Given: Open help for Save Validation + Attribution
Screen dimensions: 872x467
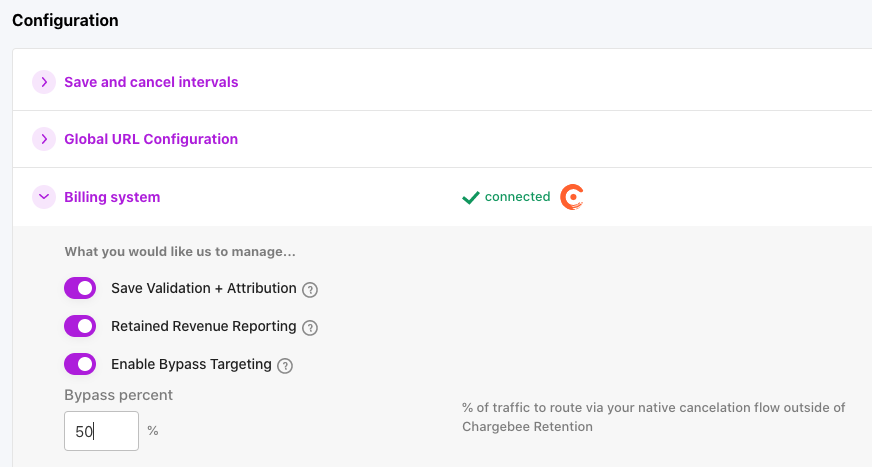Looking at the screenshot, I should [310, 290].
